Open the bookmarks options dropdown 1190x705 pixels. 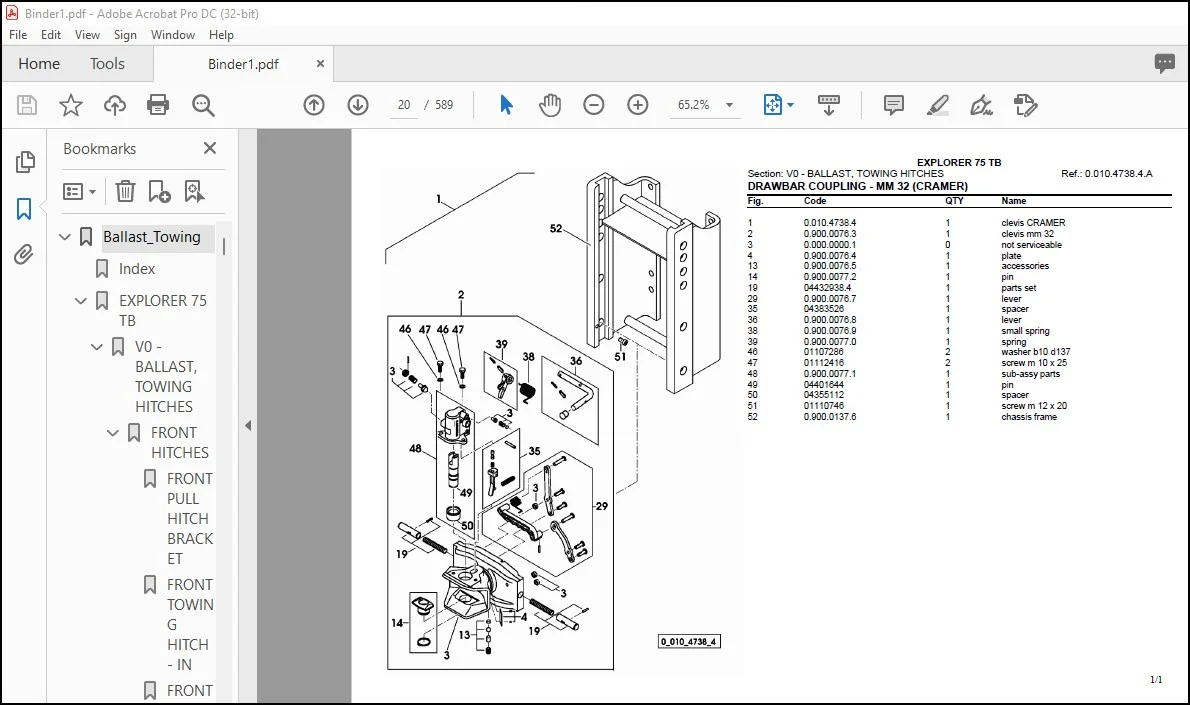(x=79, y=191)
